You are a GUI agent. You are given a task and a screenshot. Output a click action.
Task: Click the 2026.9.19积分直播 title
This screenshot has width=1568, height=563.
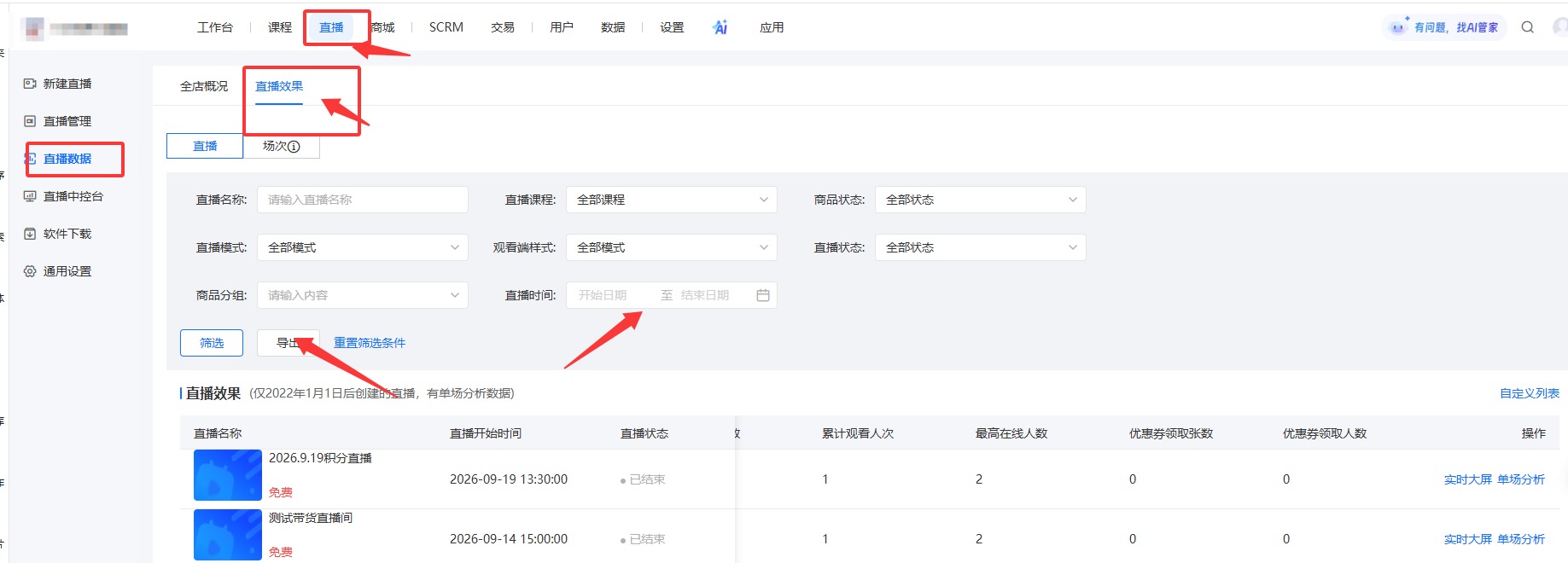click(x=320, y=458)
